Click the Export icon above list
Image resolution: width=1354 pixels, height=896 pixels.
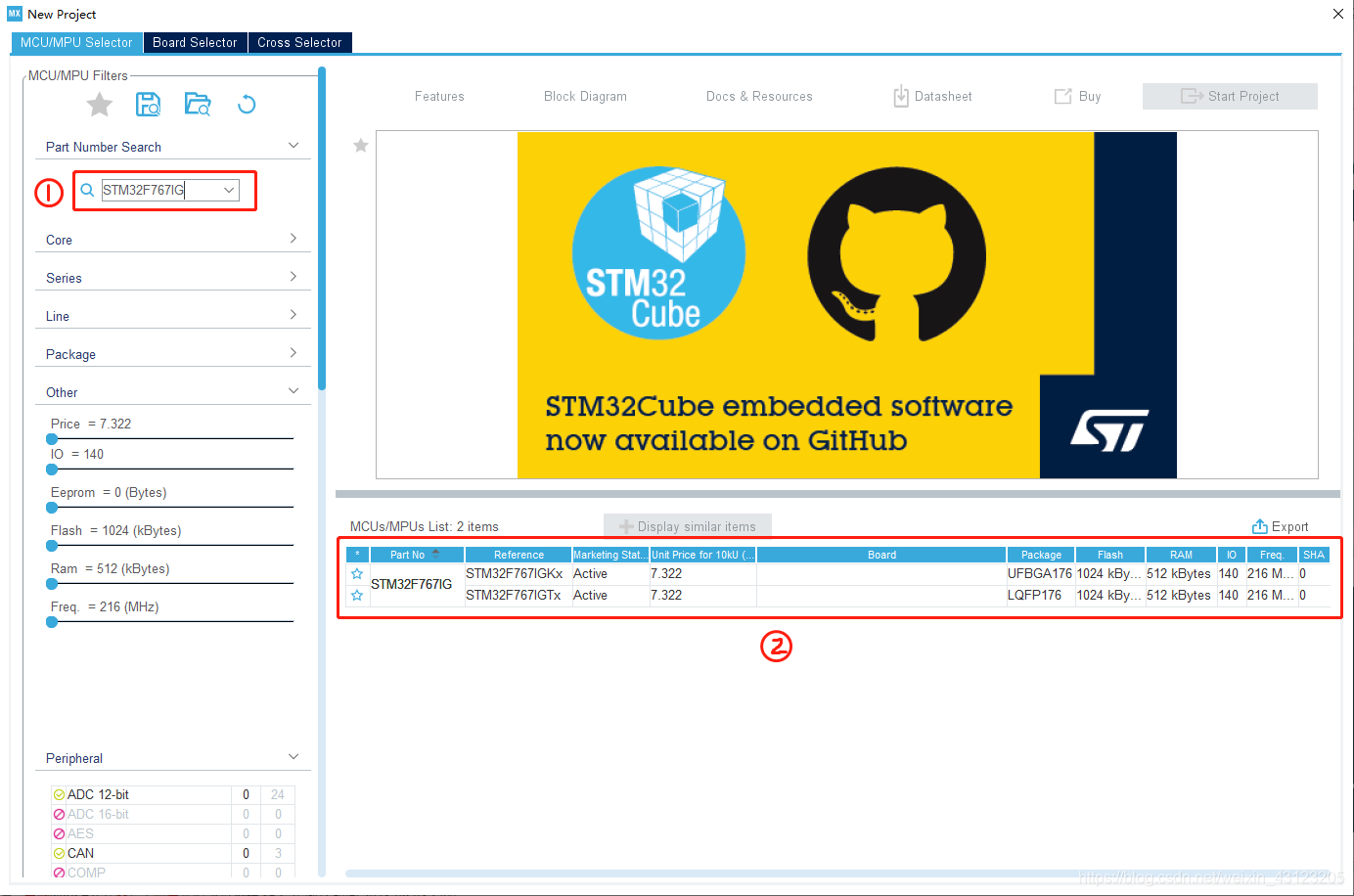(x=1260, y=526)
